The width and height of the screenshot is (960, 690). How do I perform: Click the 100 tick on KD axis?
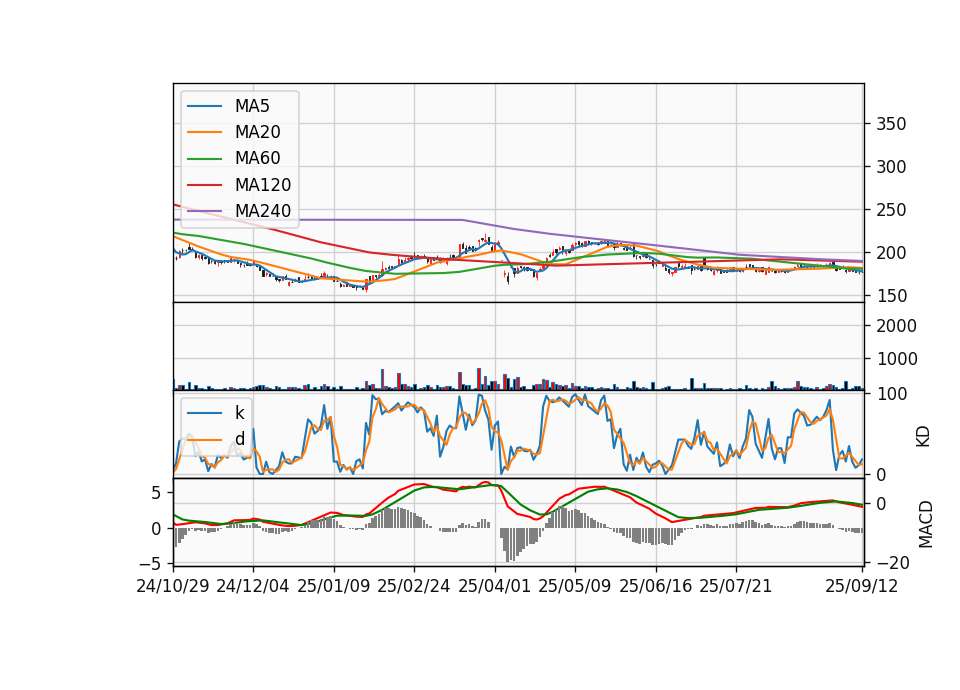tap(891, 394)
